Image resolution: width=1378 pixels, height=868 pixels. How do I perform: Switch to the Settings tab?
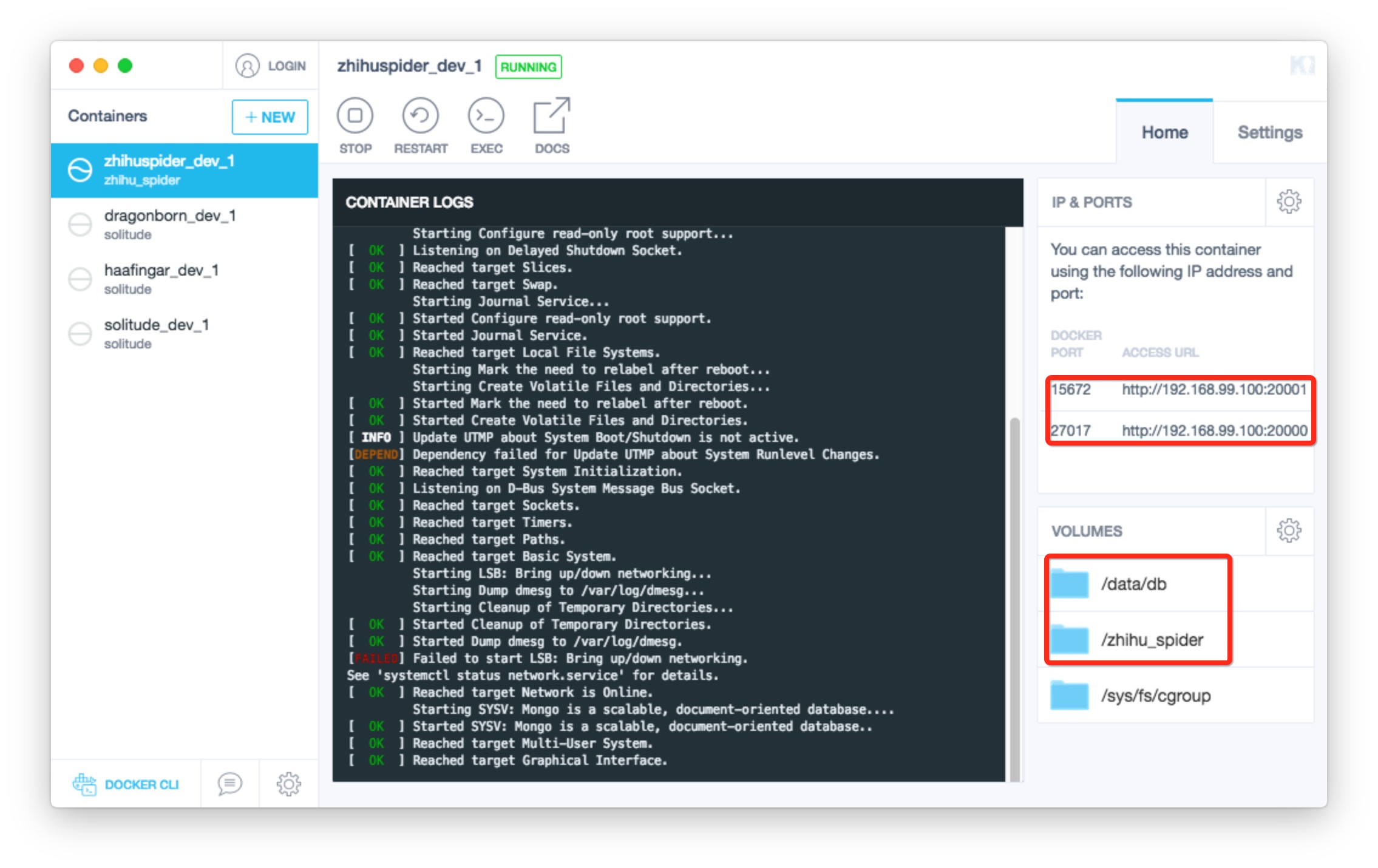tap(1269, 132)
